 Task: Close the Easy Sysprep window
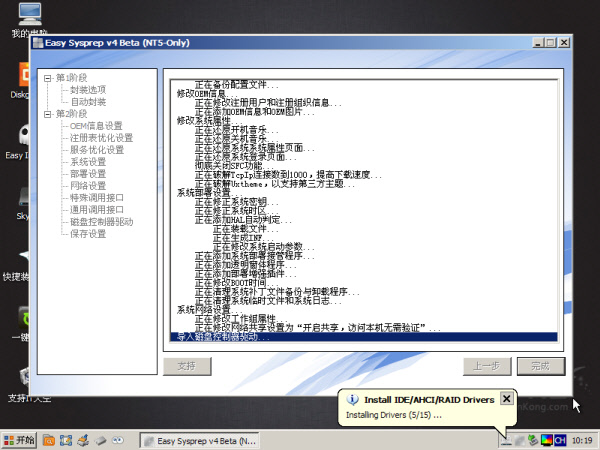(564, 43)
